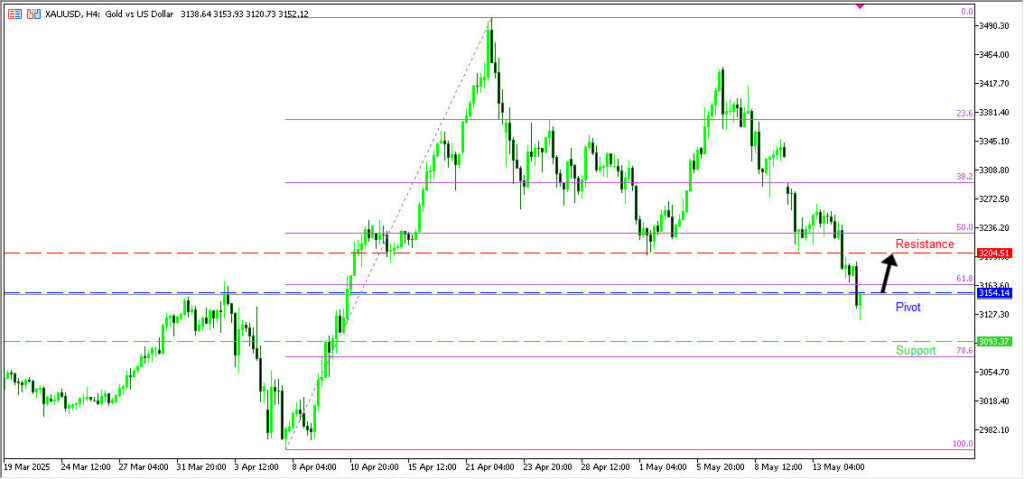Click the pink triangle marker at chart top
The width and height of the screenshot is (1024, 479).
point(860,6)
